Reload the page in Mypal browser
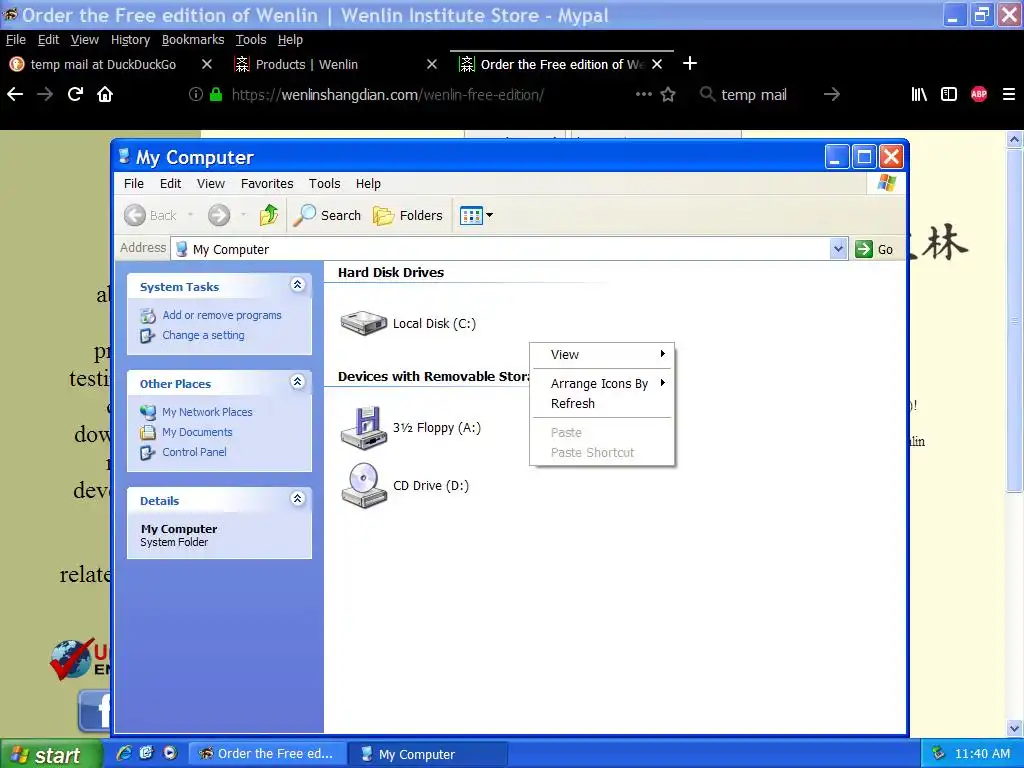 [x=75, y=94]
